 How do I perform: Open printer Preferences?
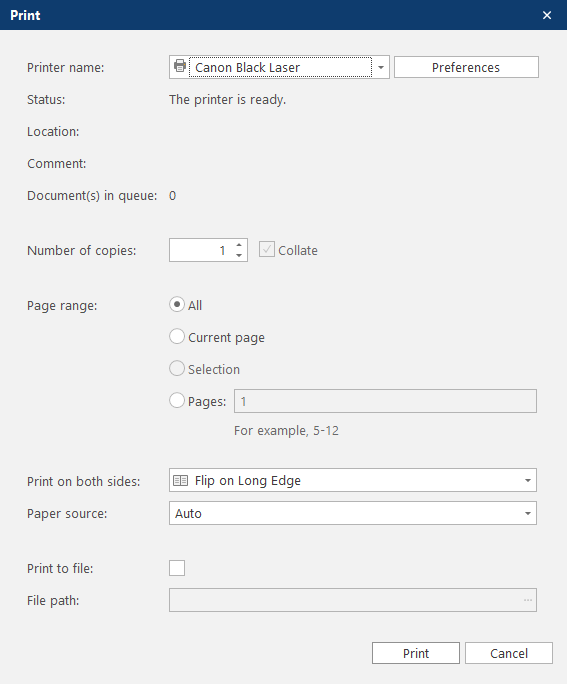click(x=466, y=67)
